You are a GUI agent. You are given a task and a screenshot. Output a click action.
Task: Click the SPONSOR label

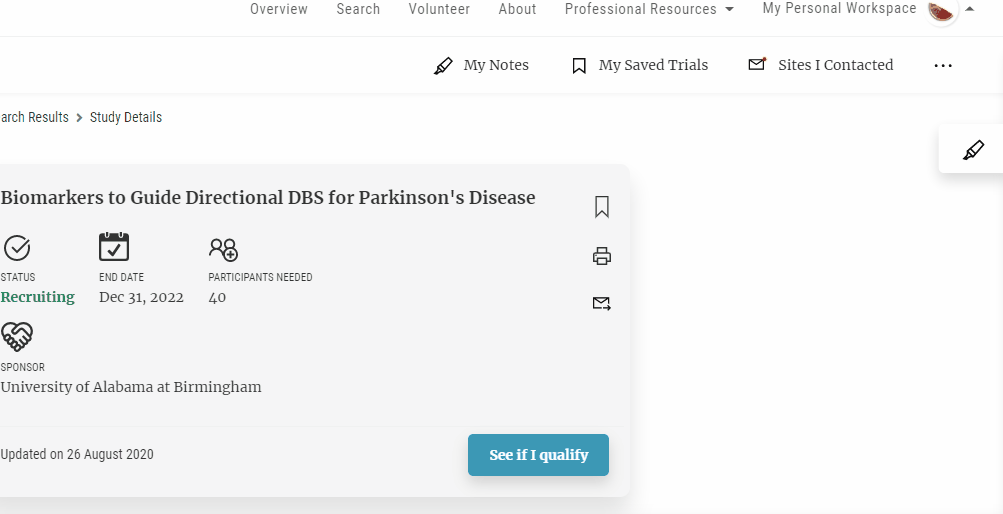(22, 367)
